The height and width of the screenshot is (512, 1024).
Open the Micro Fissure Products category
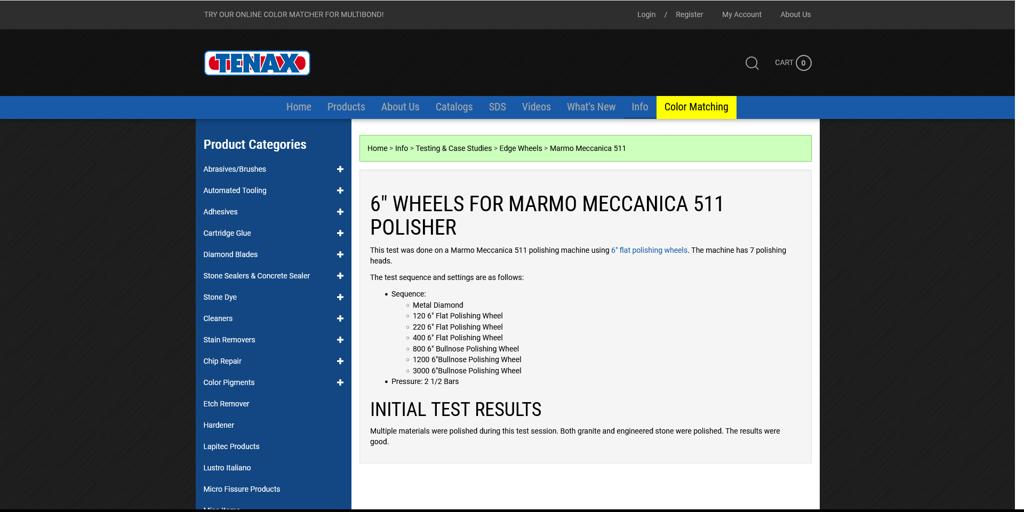tap(242, 489)
